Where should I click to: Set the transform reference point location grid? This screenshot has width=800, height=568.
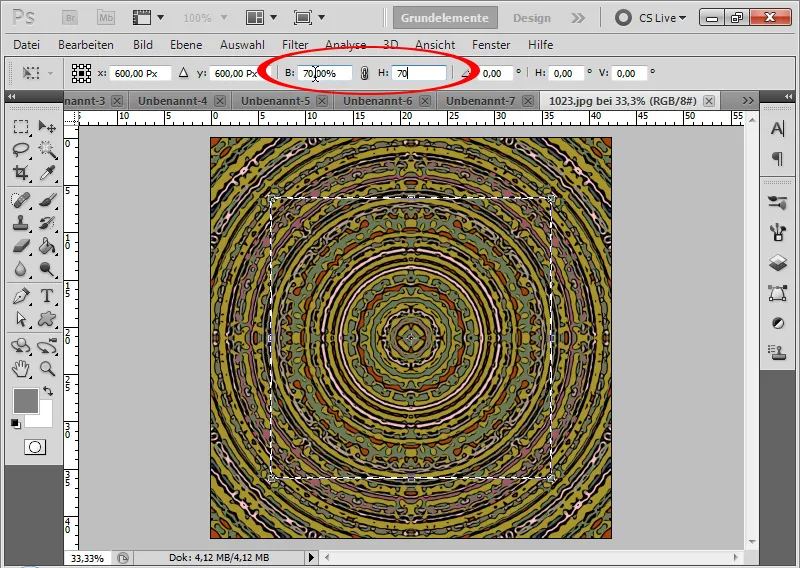81,73
